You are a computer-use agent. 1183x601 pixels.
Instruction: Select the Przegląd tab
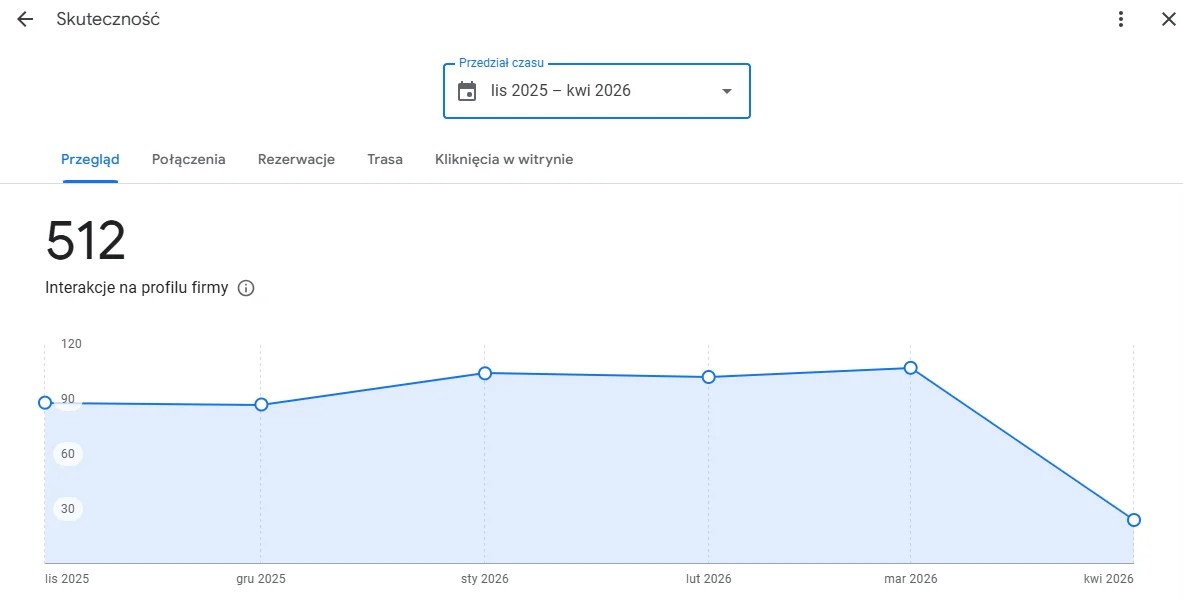click(90, 159)
